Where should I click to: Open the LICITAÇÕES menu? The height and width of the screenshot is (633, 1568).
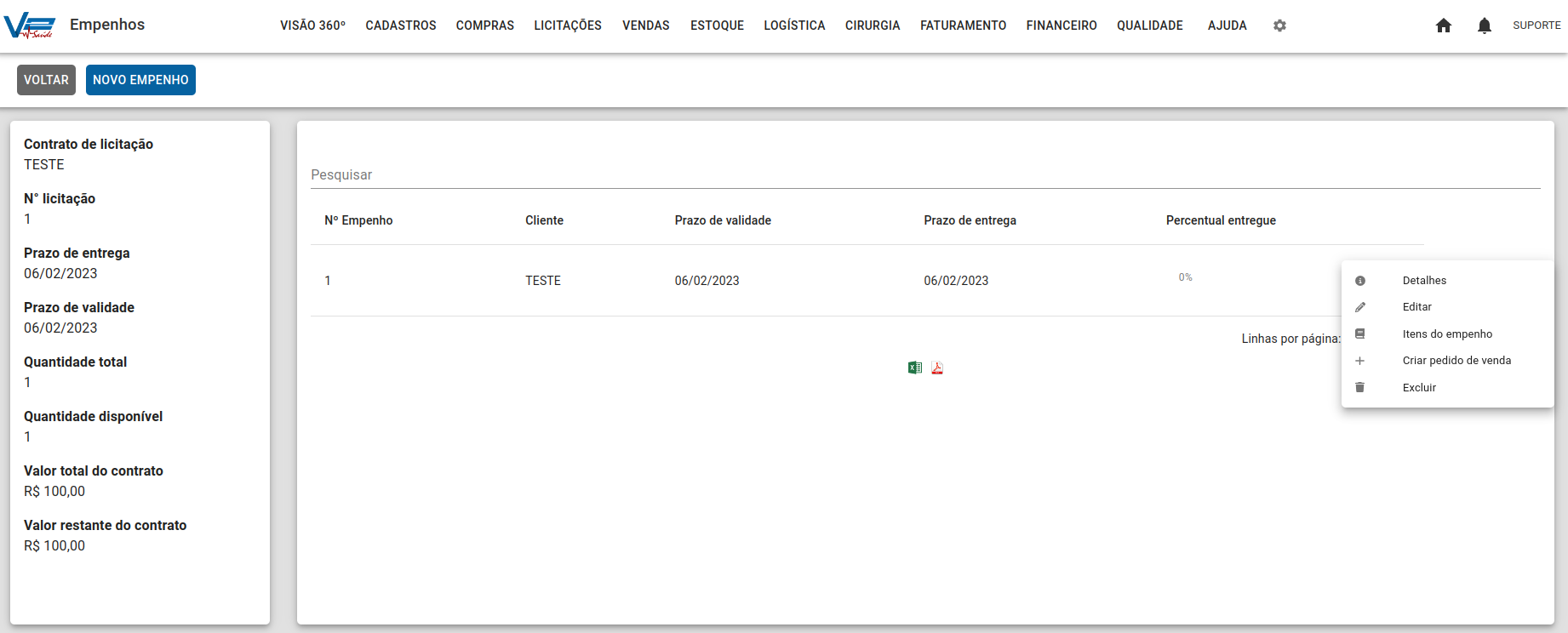[x=568, y=26]
